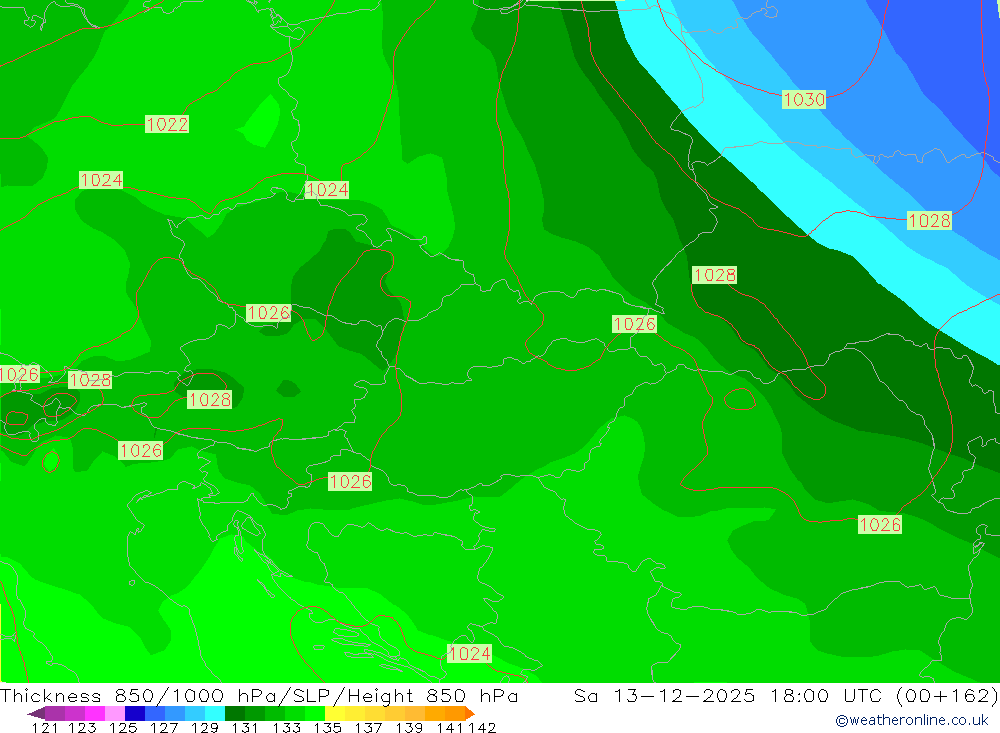Click the legend value 139
1000x733 pixels.
[x=409, y=728]
